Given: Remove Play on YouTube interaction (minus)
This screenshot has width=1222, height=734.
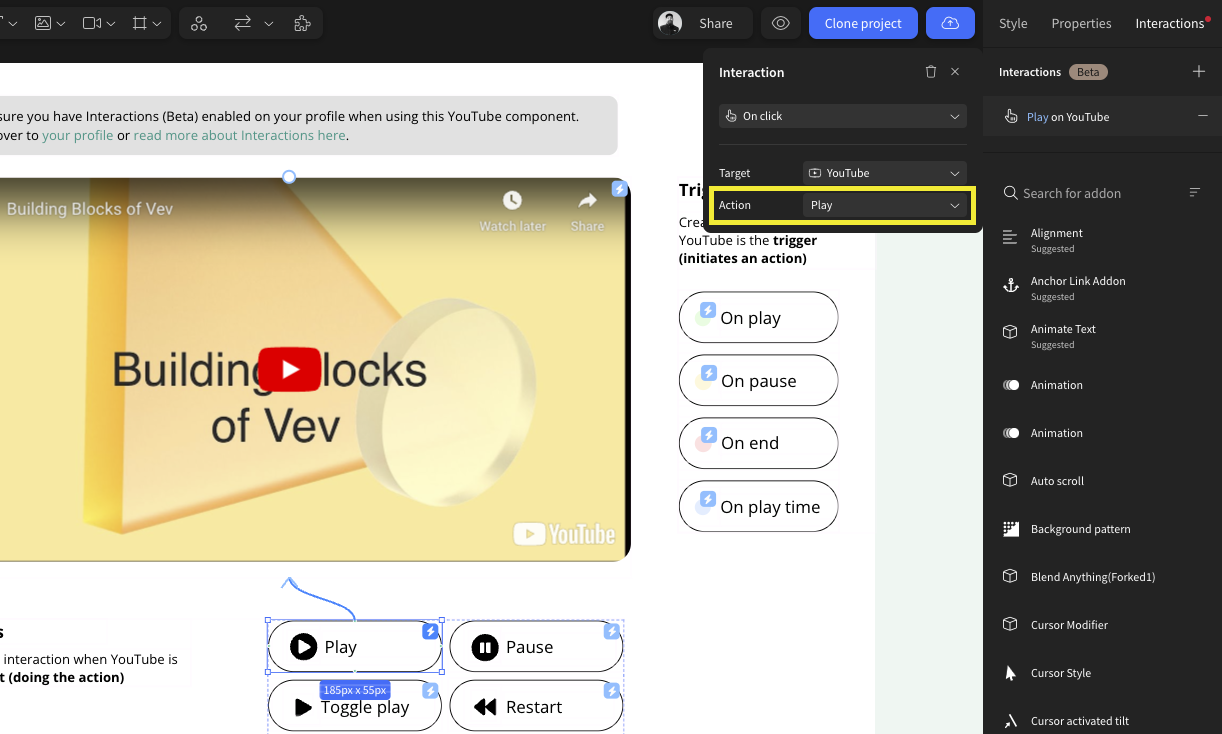Looking at the screenshot, I should 1202,116.
